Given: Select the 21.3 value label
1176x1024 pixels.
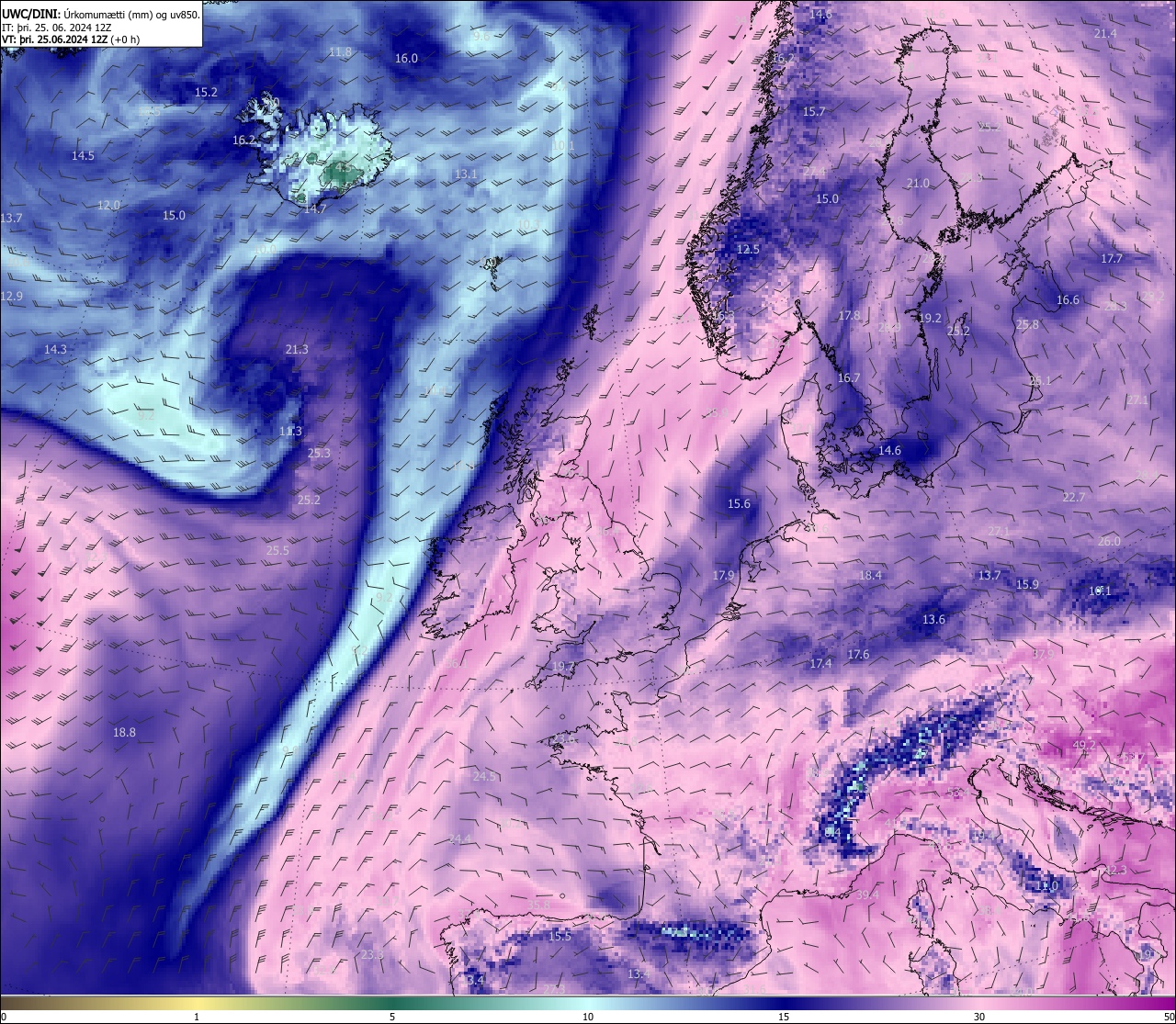Looking at the screenshot, I should (x=297, y=349).
